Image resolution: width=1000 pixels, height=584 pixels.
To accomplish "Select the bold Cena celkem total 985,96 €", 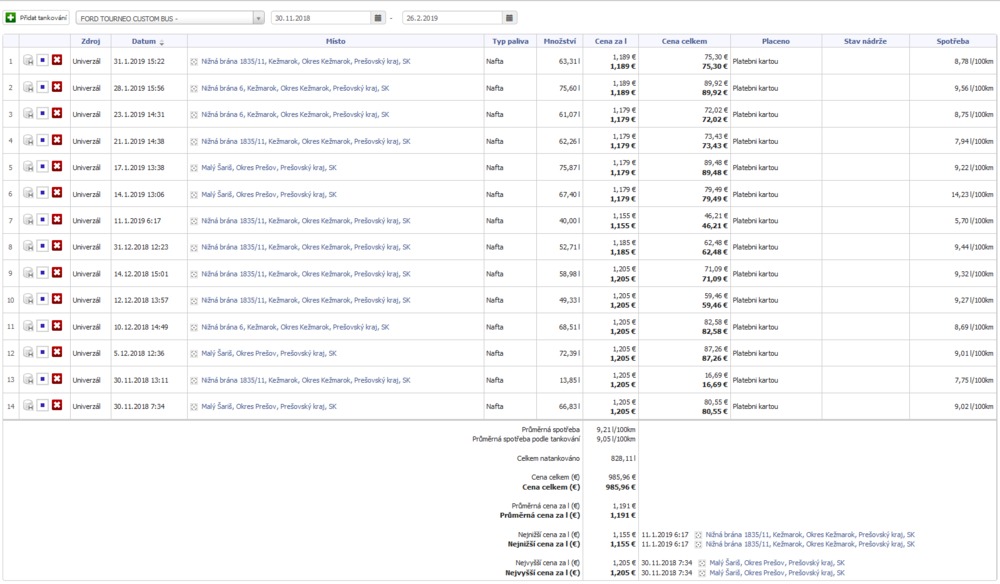I will click(x=621, y=487).
